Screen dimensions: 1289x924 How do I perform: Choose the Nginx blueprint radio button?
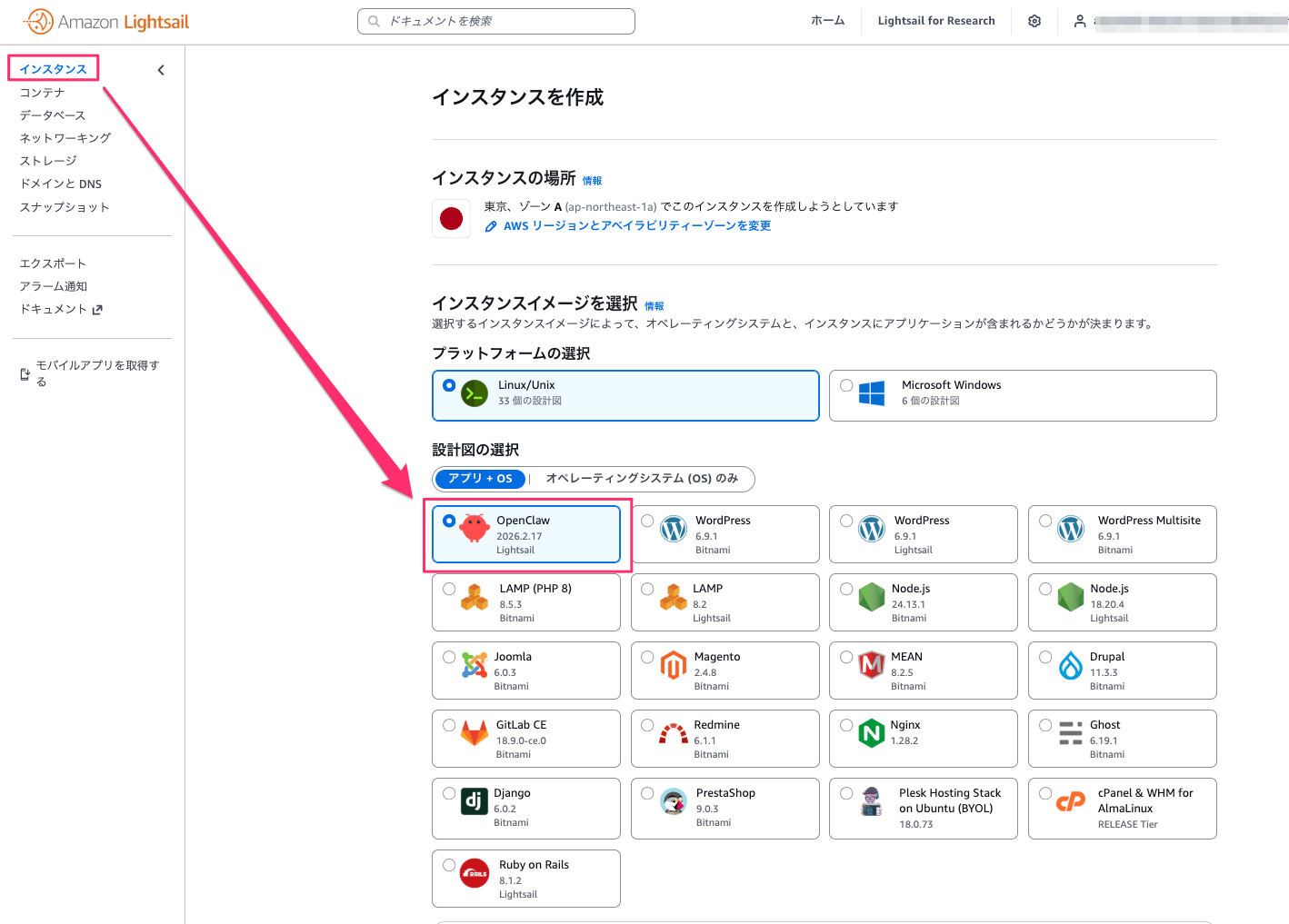(846, 725)
